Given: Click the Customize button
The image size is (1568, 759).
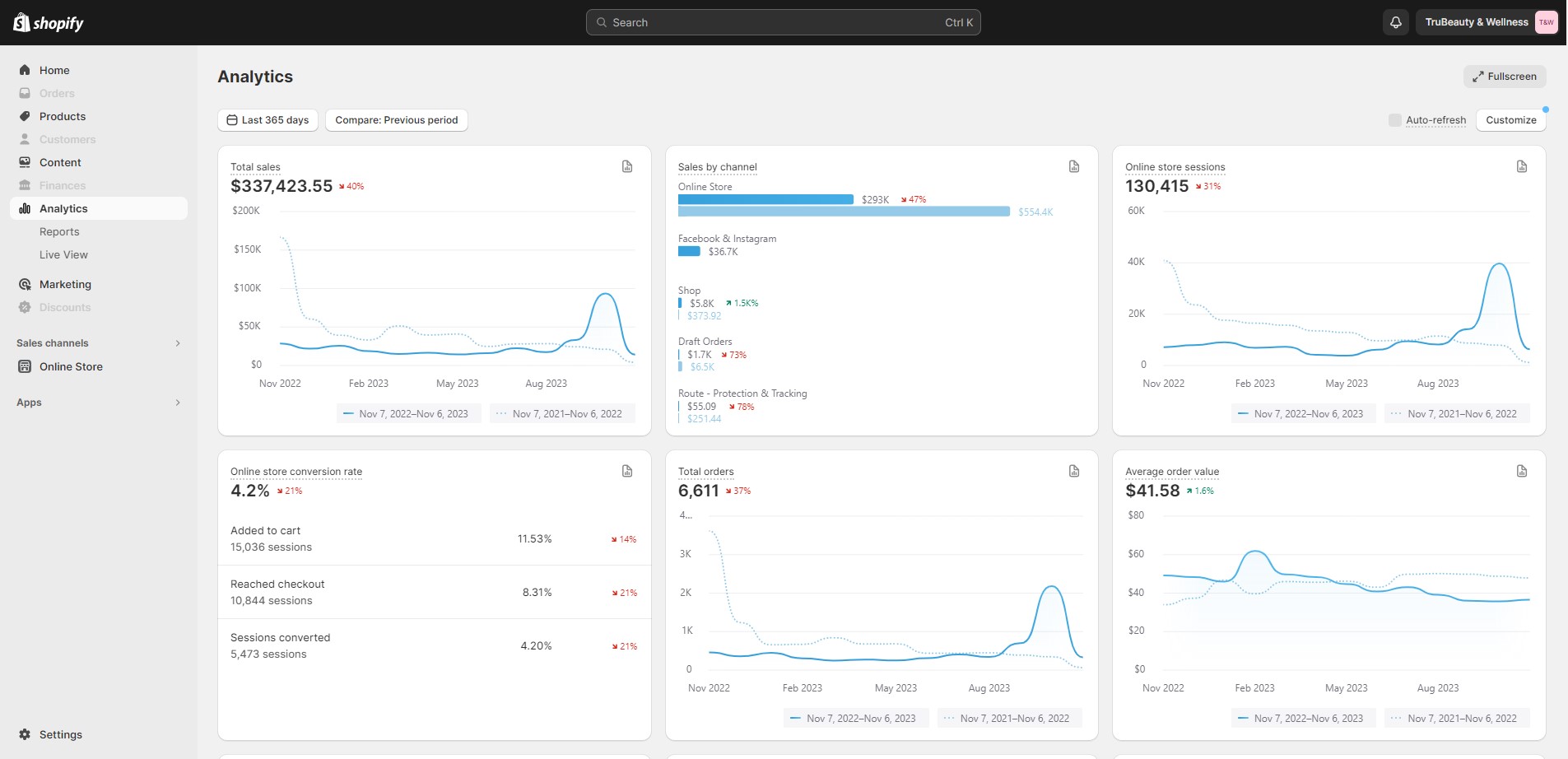Looking at the screenshot, I should coord(1510,120).
